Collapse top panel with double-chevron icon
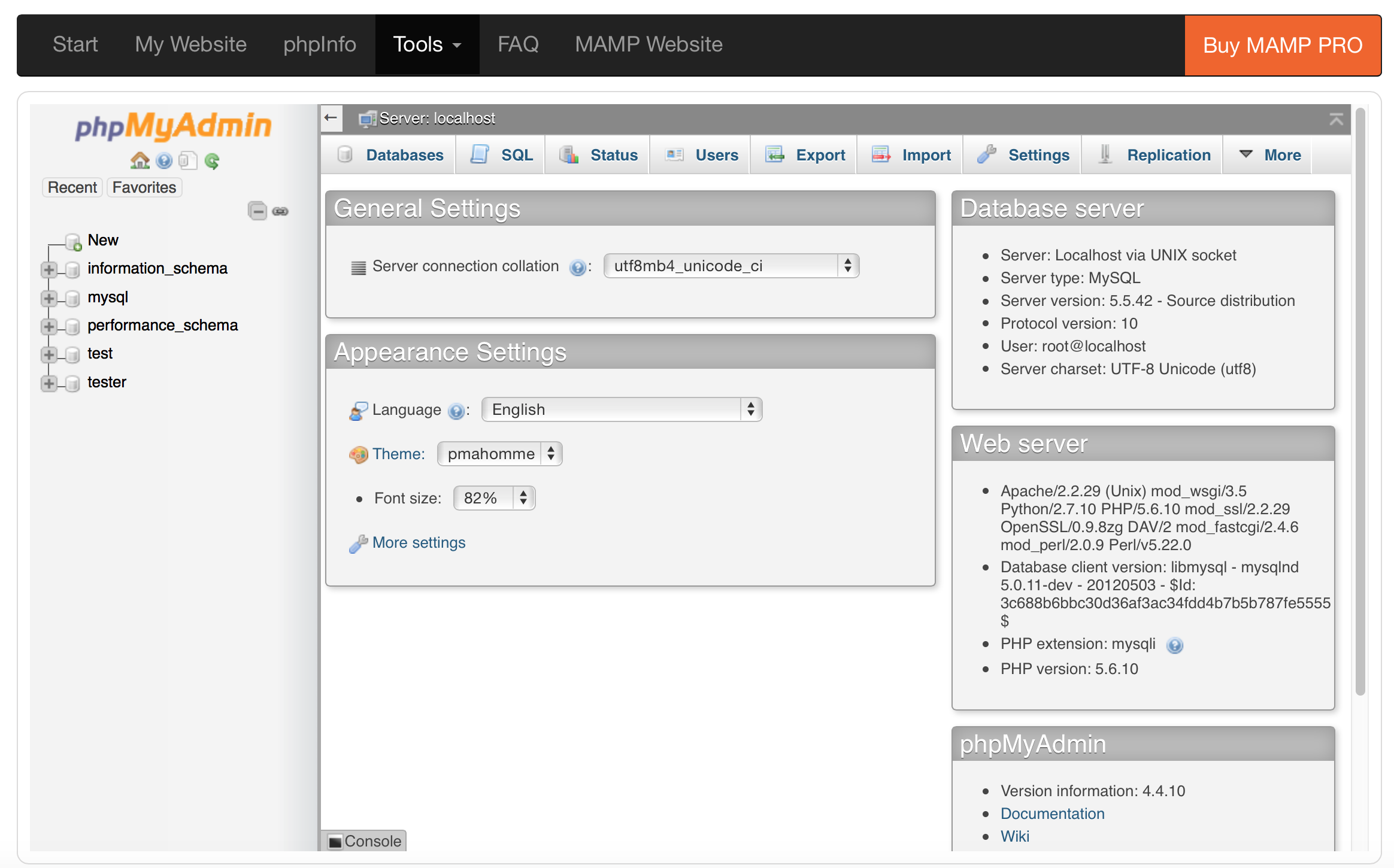Screen dimensions: 1394x868 1336,119
